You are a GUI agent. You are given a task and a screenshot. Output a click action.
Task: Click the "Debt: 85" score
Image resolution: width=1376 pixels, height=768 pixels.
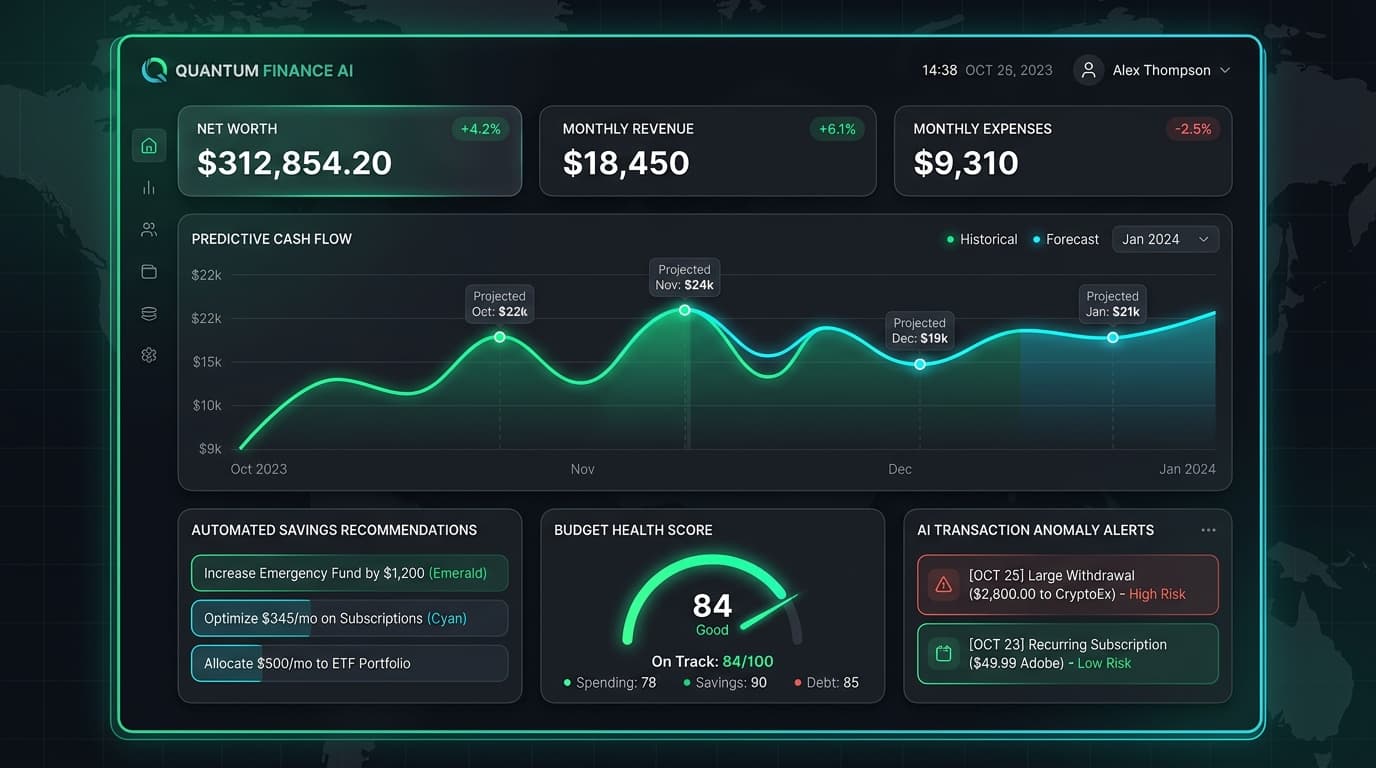[826, 683]
